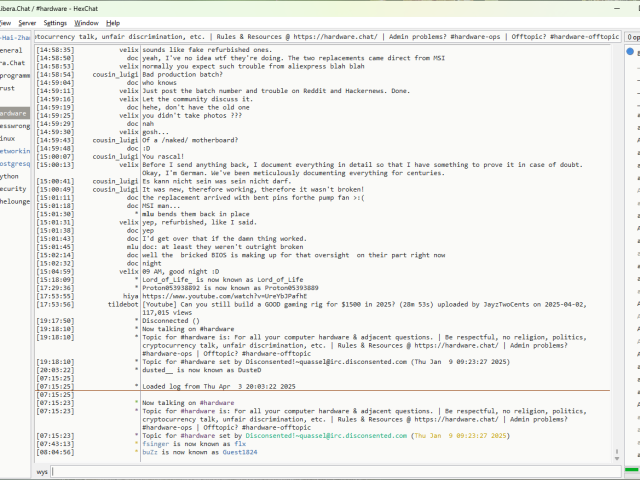Switch to the rust channel
Image resolution: width=640 pixels, height=480 pixels.
point(10,88)
